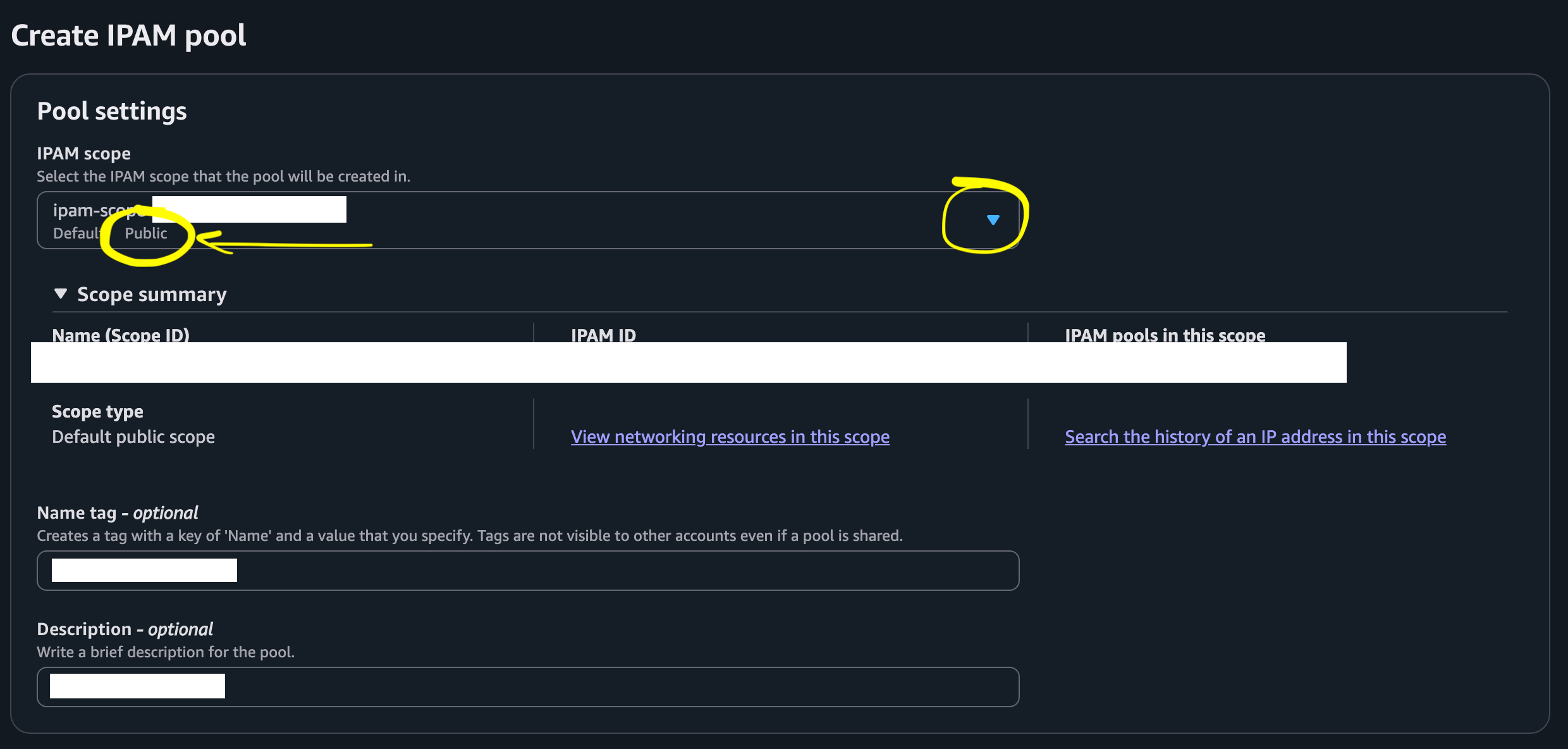The image size is (1568, 749).
Task: Click the Public label in scope selector
Action: [146, 233]
